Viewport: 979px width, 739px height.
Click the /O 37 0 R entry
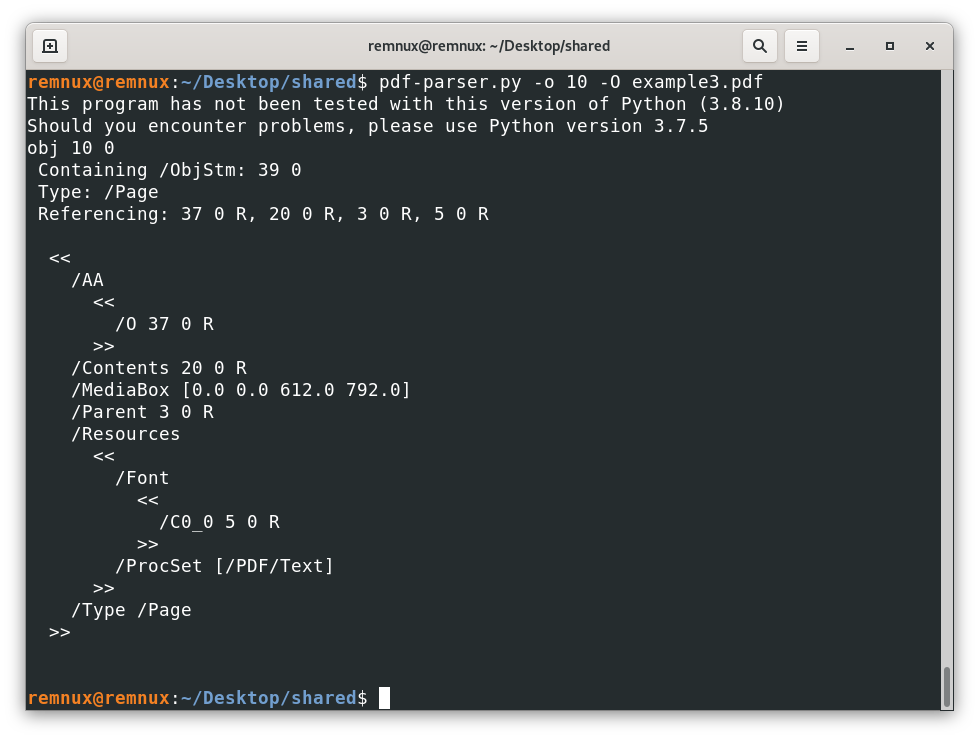click(x=164, y=324)
